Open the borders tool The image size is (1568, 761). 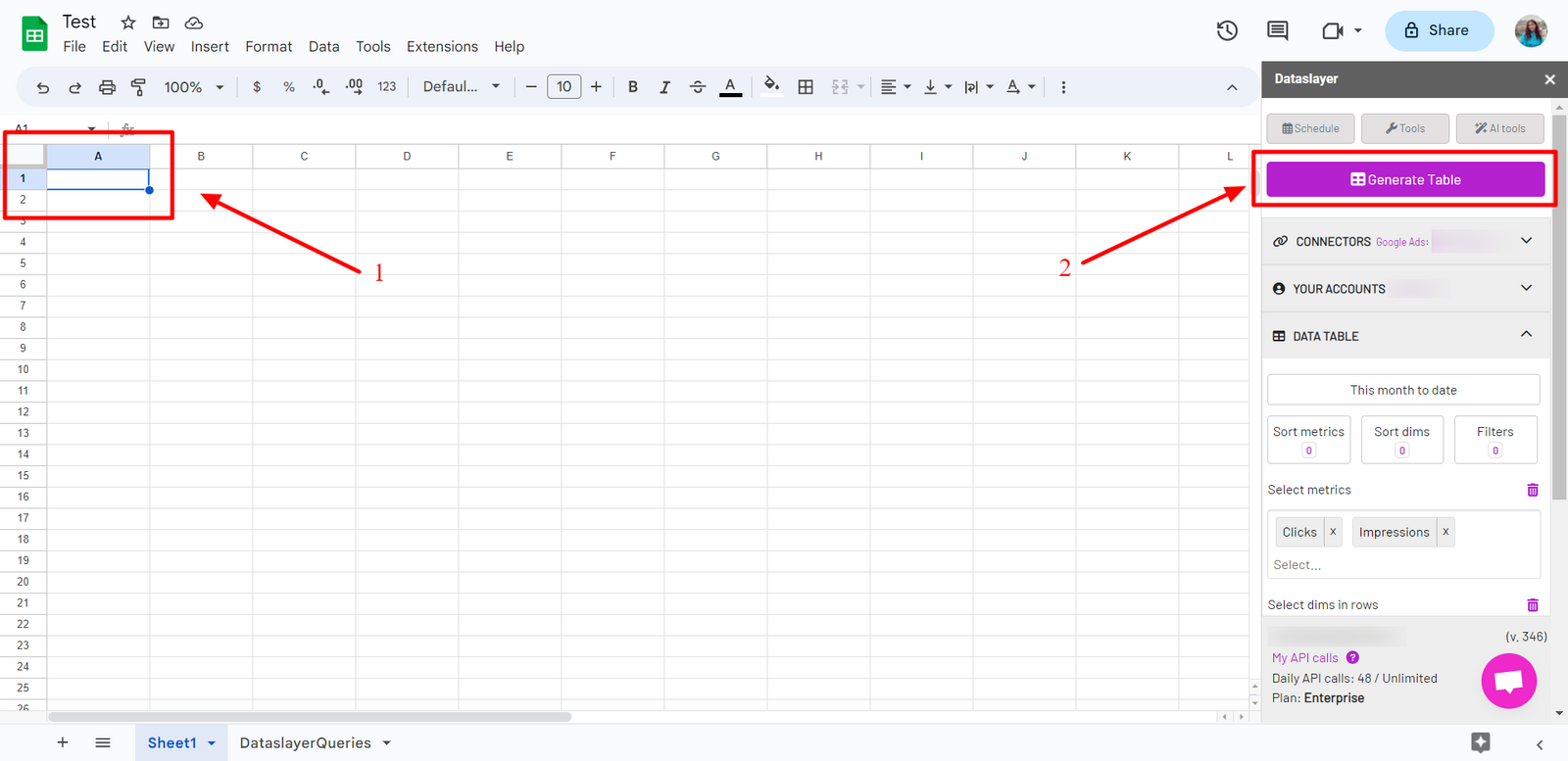tap(806, 87)
